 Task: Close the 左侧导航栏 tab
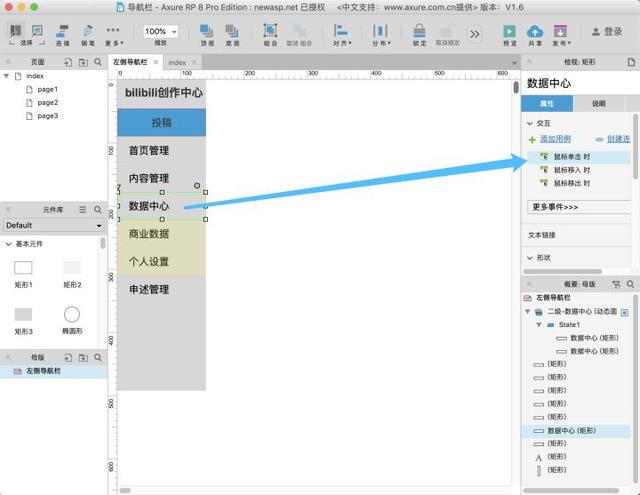point(156,62)
